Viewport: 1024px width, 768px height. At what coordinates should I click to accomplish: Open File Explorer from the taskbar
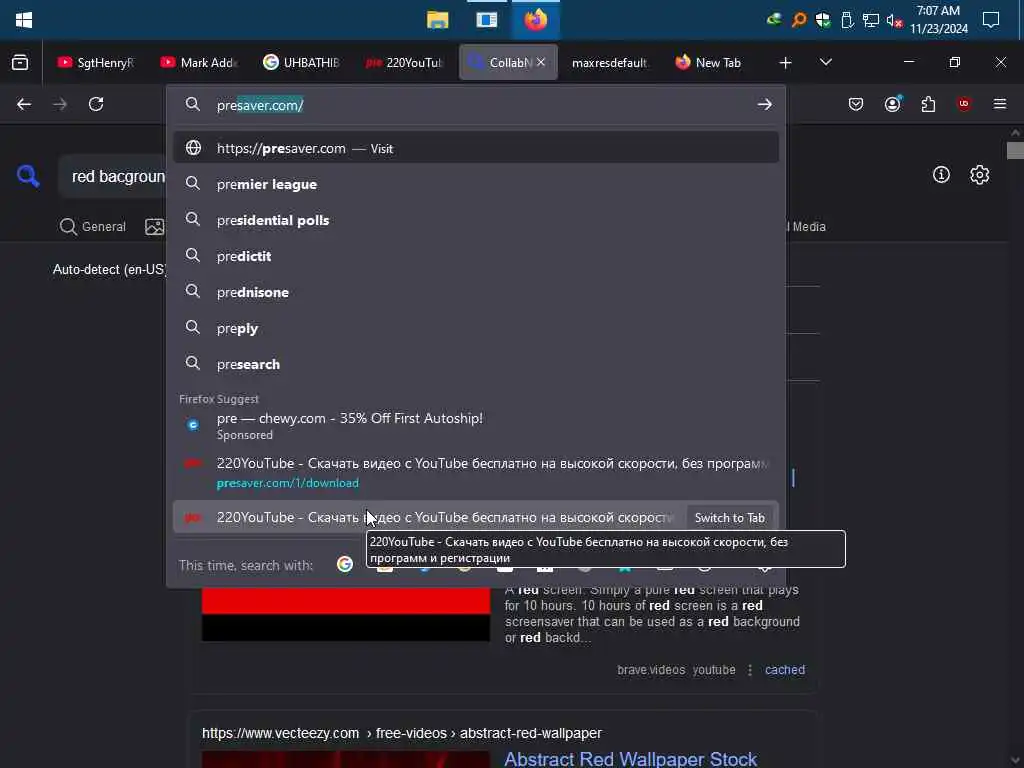click(438, 20)
